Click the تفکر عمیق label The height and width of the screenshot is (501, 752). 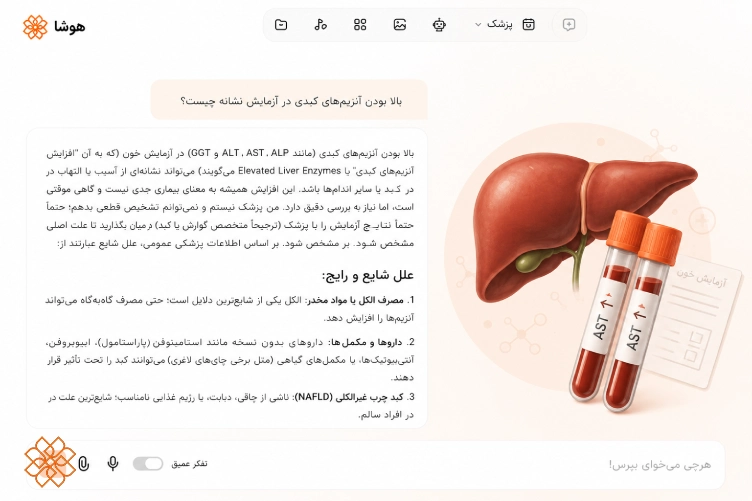[189, 464]
